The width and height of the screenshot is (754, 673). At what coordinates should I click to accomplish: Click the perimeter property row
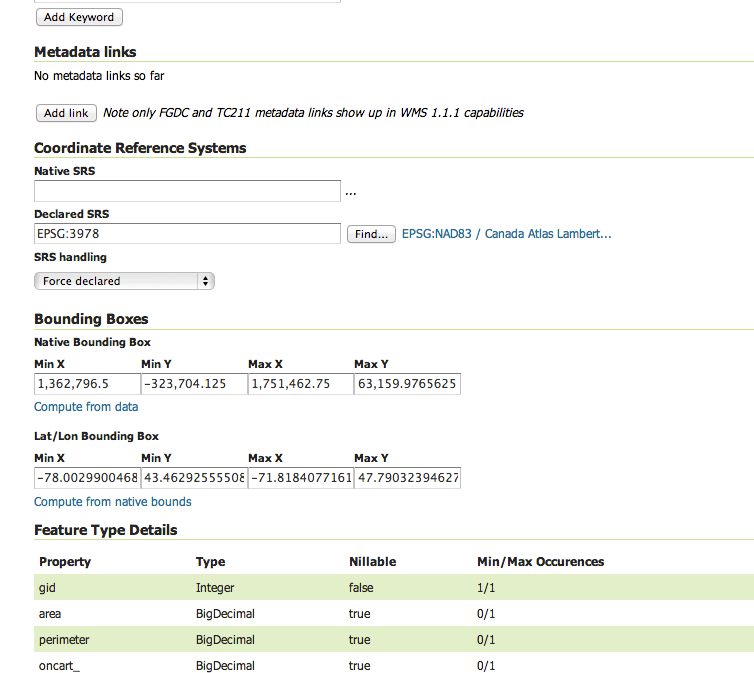pos(394,639)
